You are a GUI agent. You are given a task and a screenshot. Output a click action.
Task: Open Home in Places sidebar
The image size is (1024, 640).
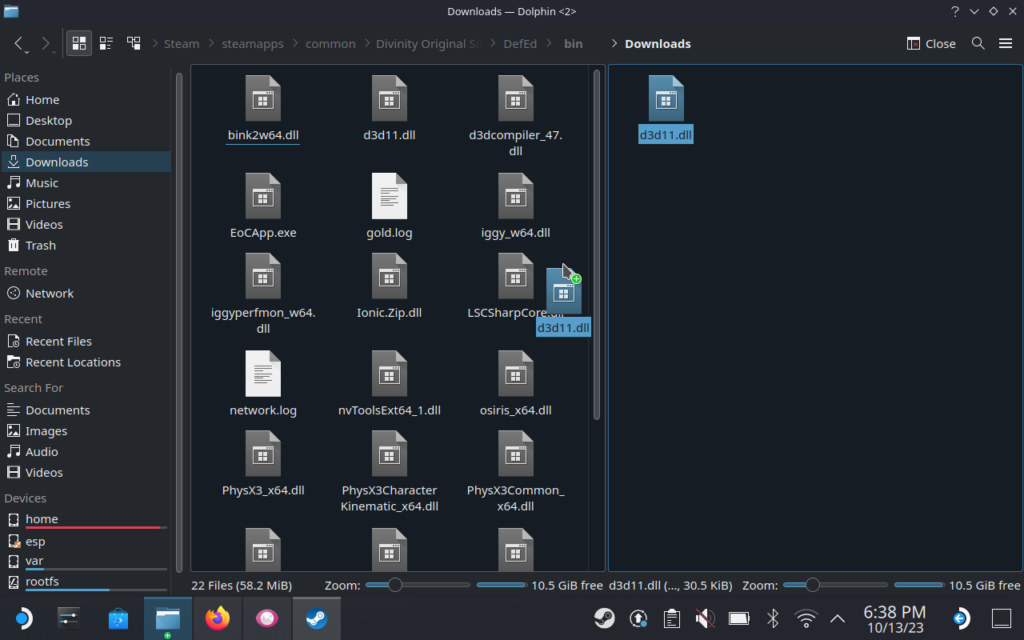[x=86, y=100]
